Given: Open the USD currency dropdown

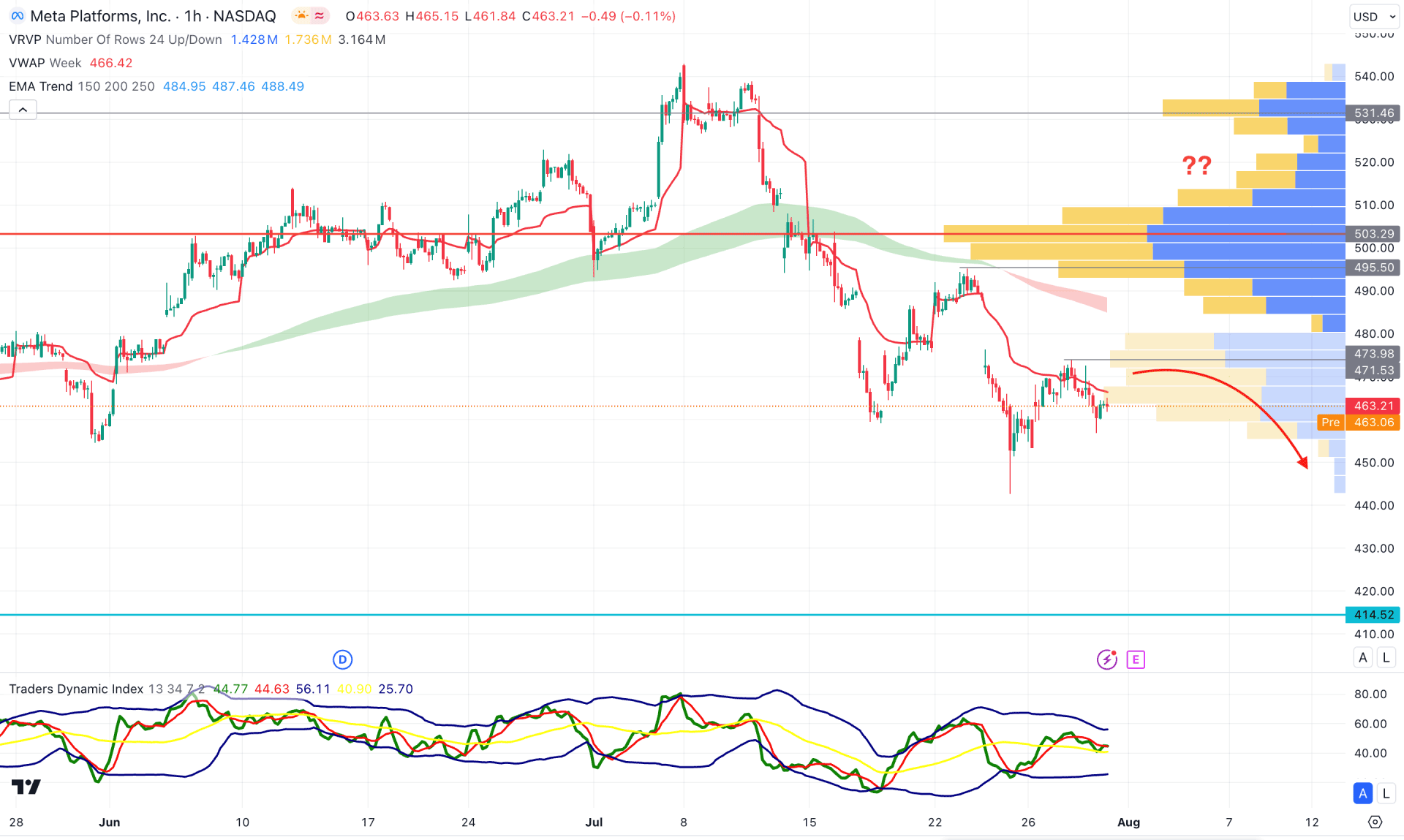Looking at the screenshot, I should click(1374, 16).
